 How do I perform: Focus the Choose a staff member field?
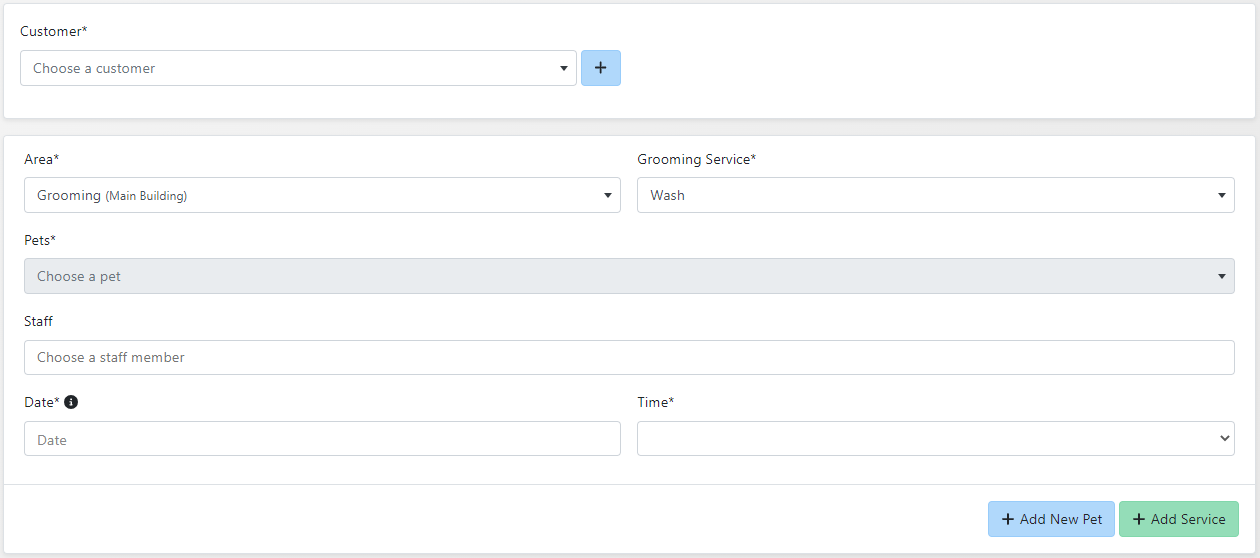coord(629,357)
